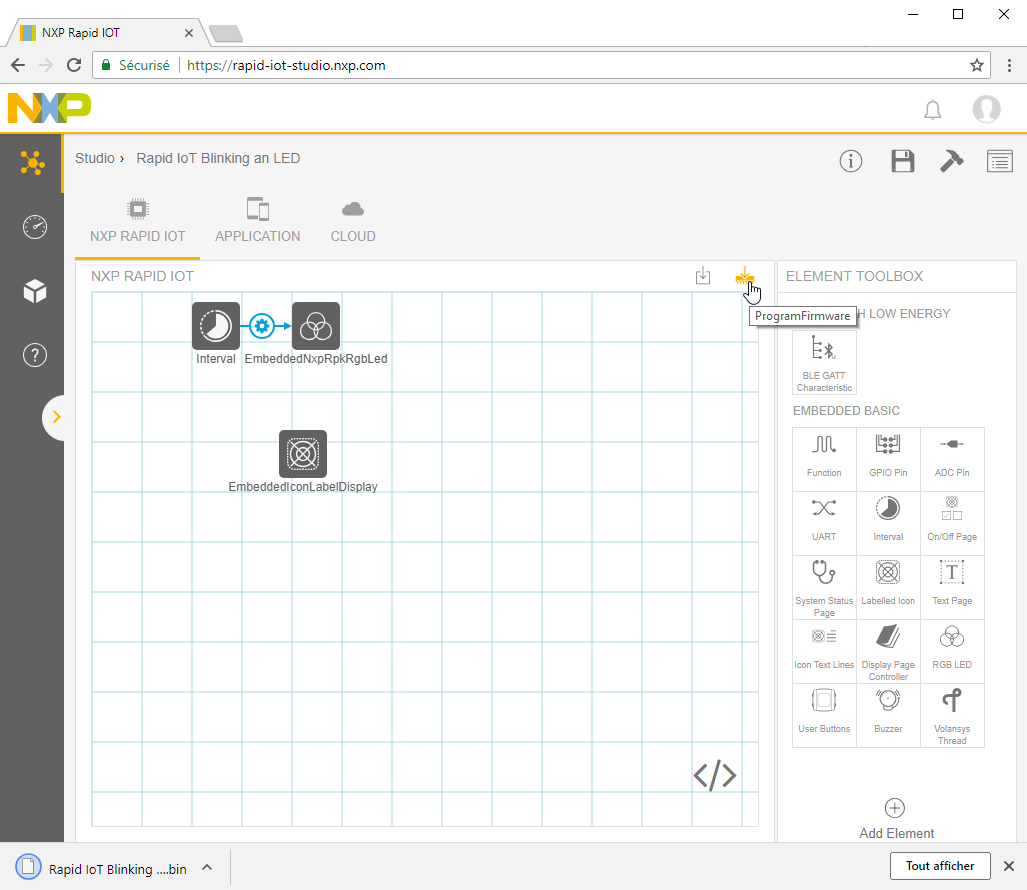Viewport: 1027px width, 890px height.
Task: Click the Program Firmware icon
Action: 745,276
